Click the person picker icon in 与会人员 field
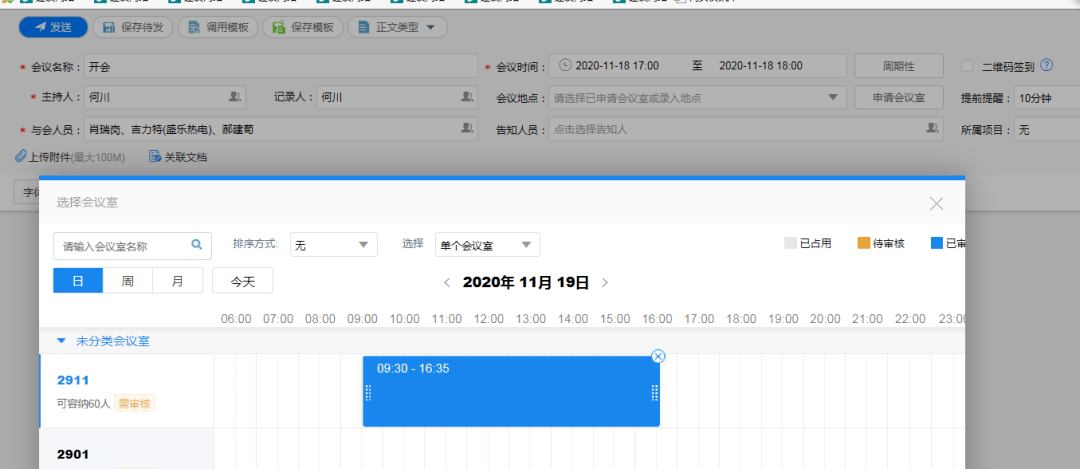The width and height of the screenshot is (1080, 469). (466, 129)
